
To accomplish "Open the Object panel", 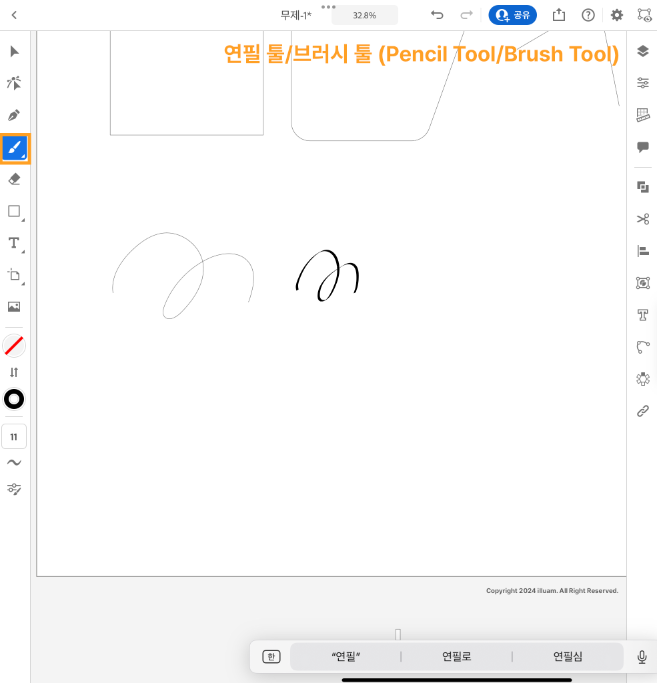I will [643, 283].
